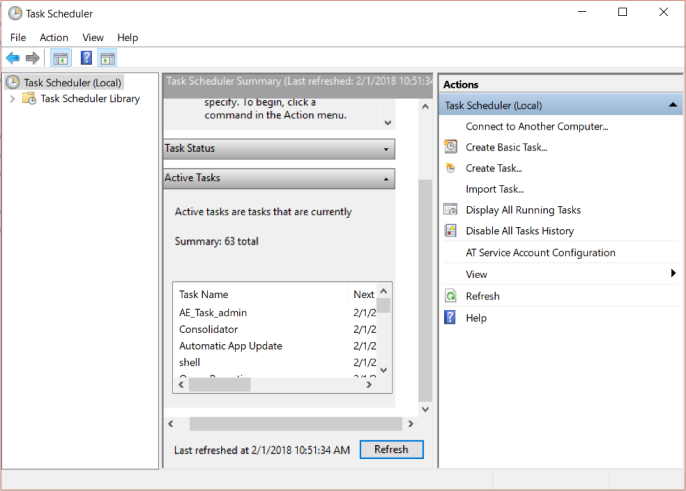Click Disable All Tasks History action
This screenshot has width=686, height=491.
520,231
